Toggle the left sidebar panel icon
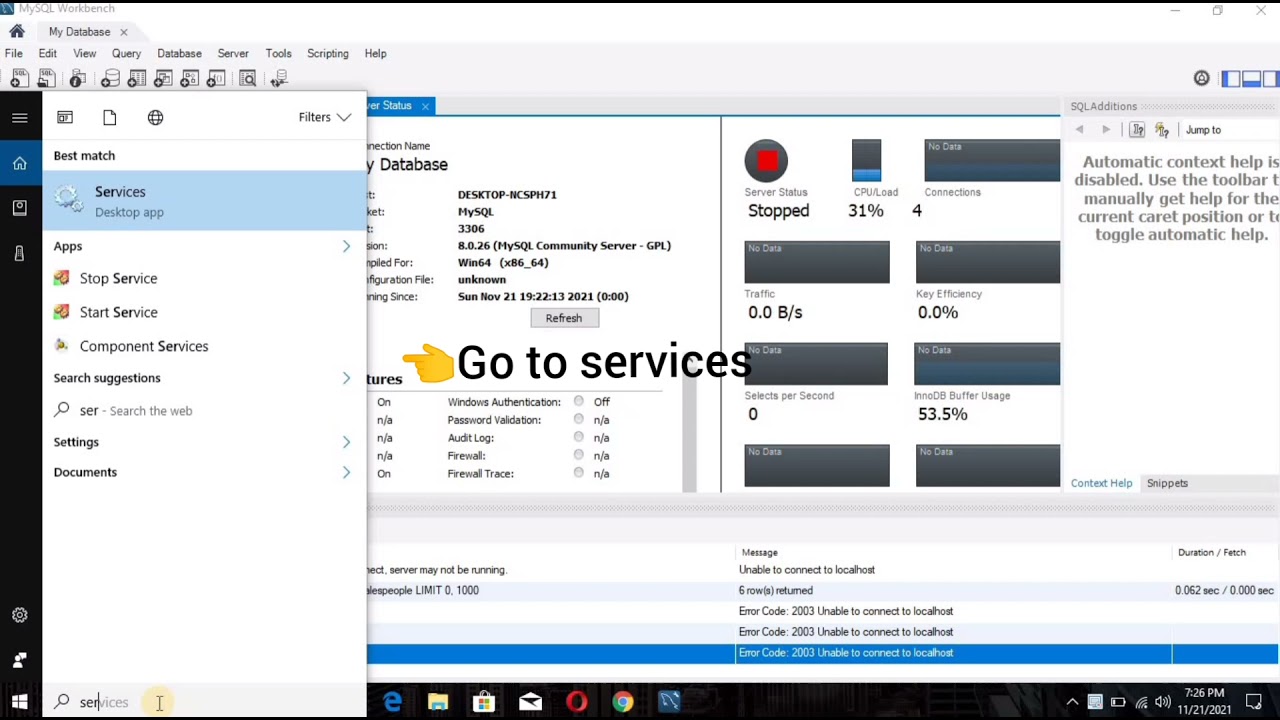The height and width of the screenshot is (720, 1280). [1231, 79]
